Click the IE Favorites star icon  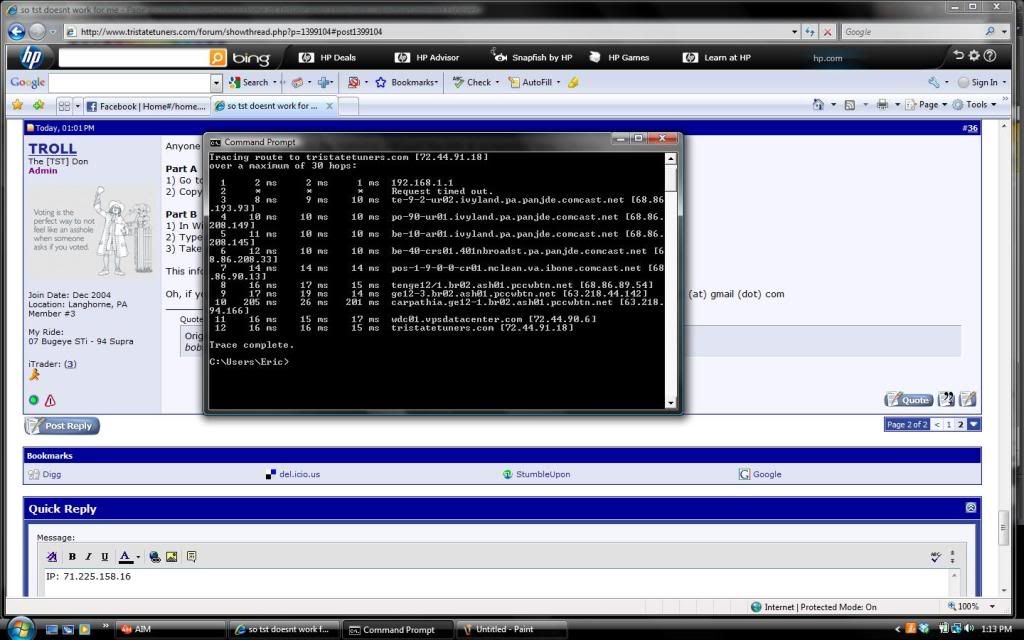click(x=17, y=105)
